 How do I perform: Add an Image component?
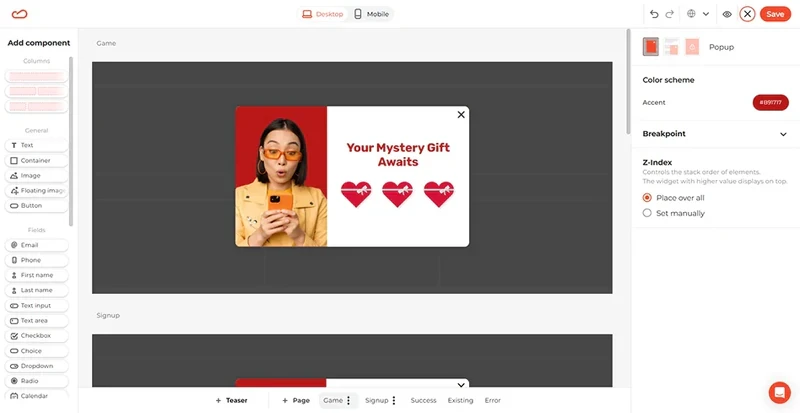(36, 176)
